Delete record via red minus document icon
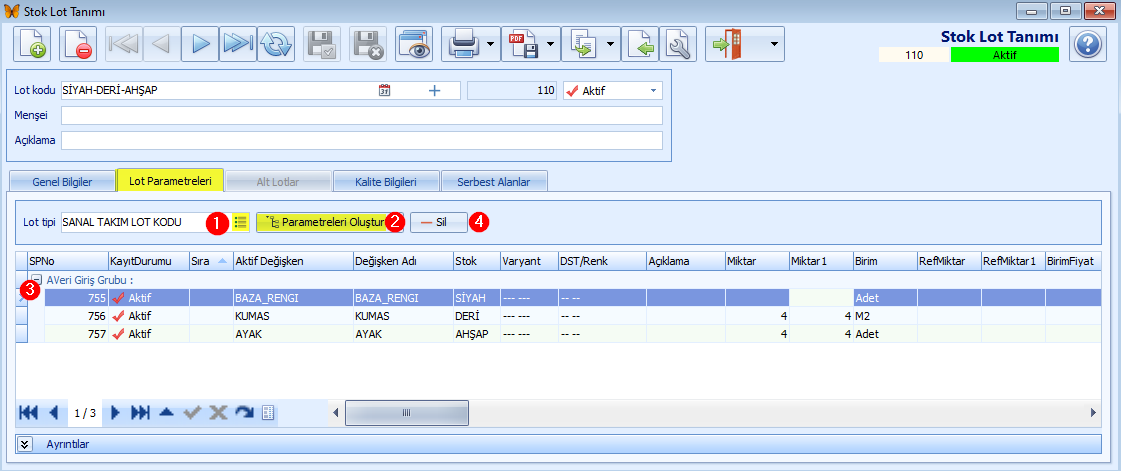The image size is (1121, 471). [78, 44]
